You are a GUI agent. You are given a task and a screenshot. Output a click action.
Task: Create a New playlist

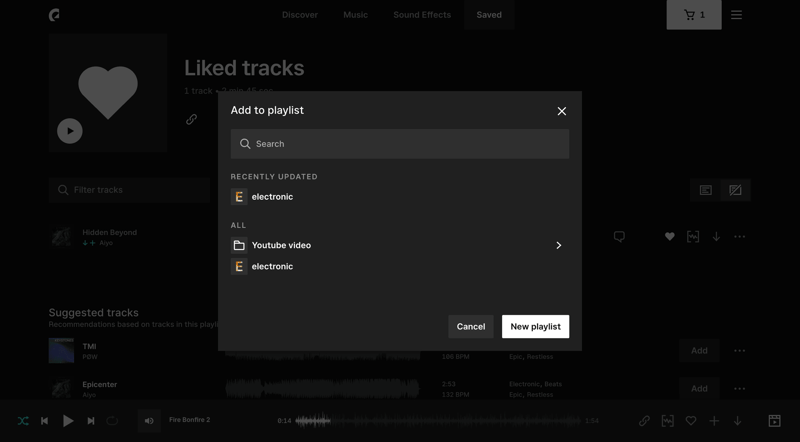[535, 327]
